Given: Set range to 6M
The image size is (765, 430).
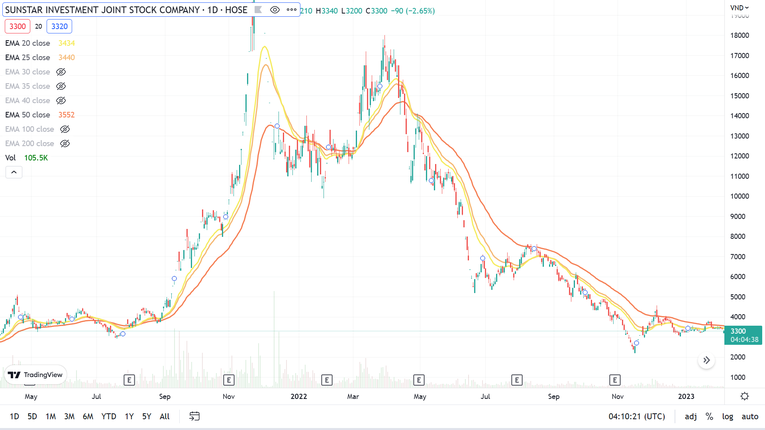Looking at the screenshot, I should 88,416.
